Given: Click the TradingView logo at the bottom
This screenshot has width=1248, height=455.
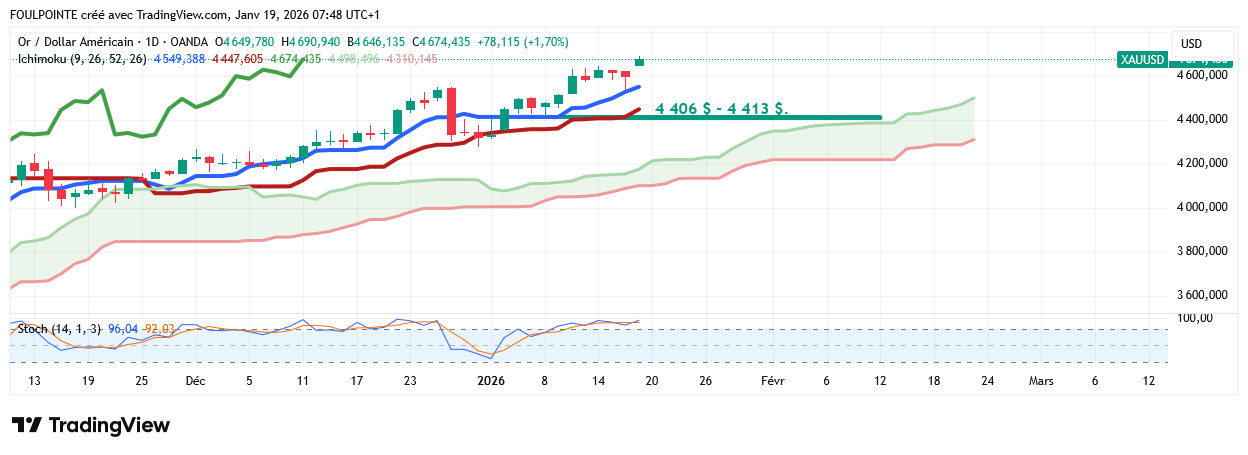Looking at the screenshot, I should click(91, 425).
